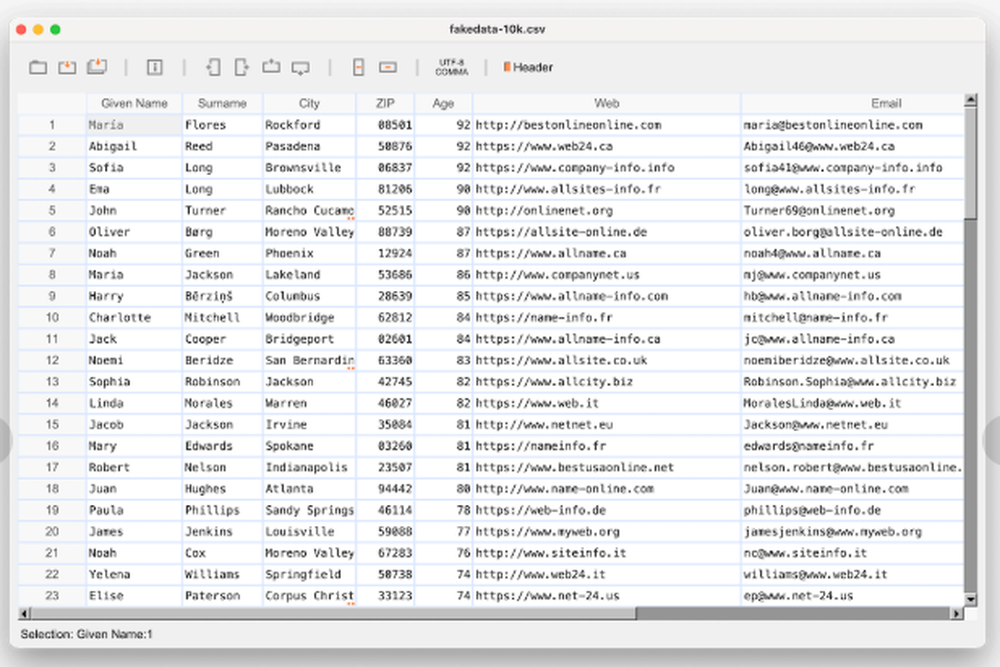Image resolution: width=1000 pixels, height=667 pixels.
Task: Select the Email column header
Action: coord(853,103)
